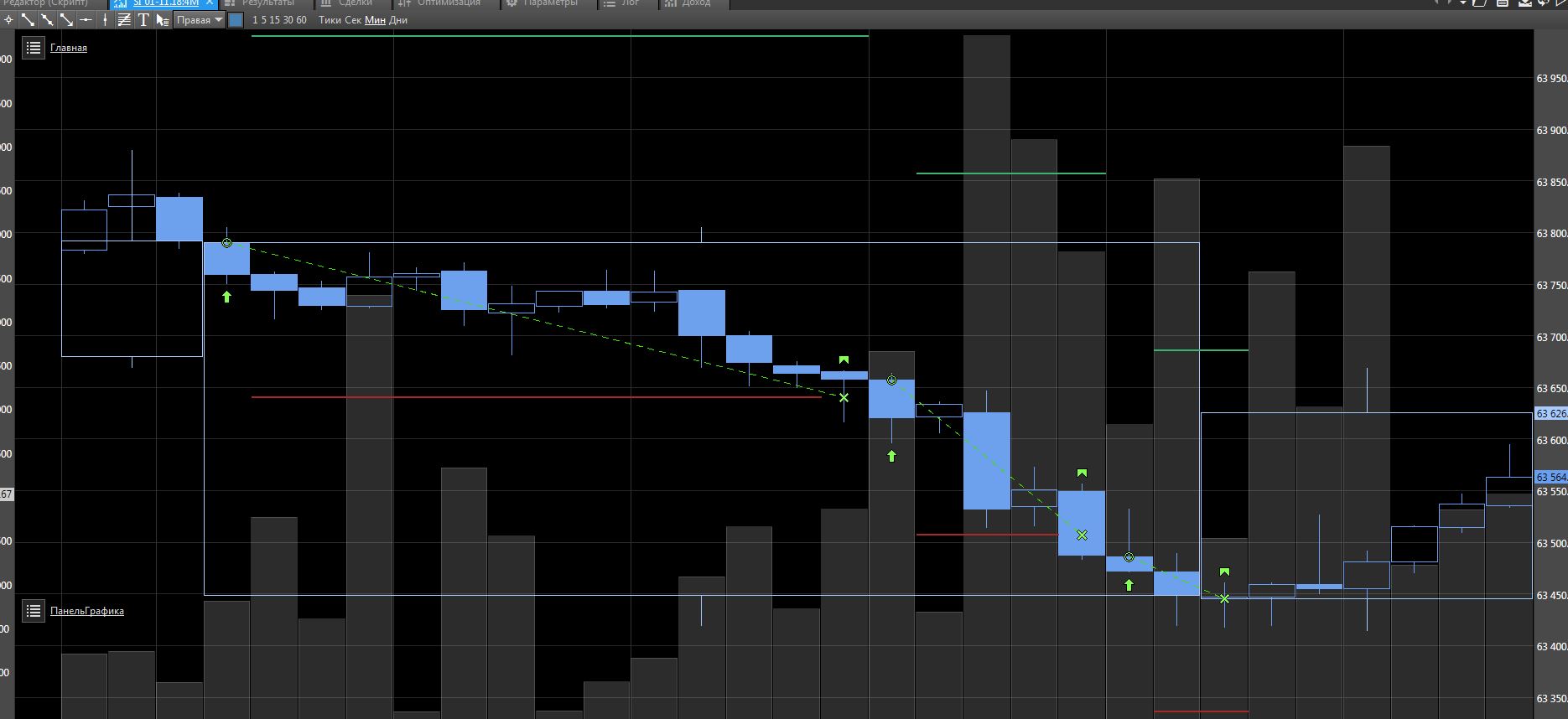1568x719 pixels.
Task: Switch timeframe units to Тики
Action: [x=330, y=20]
